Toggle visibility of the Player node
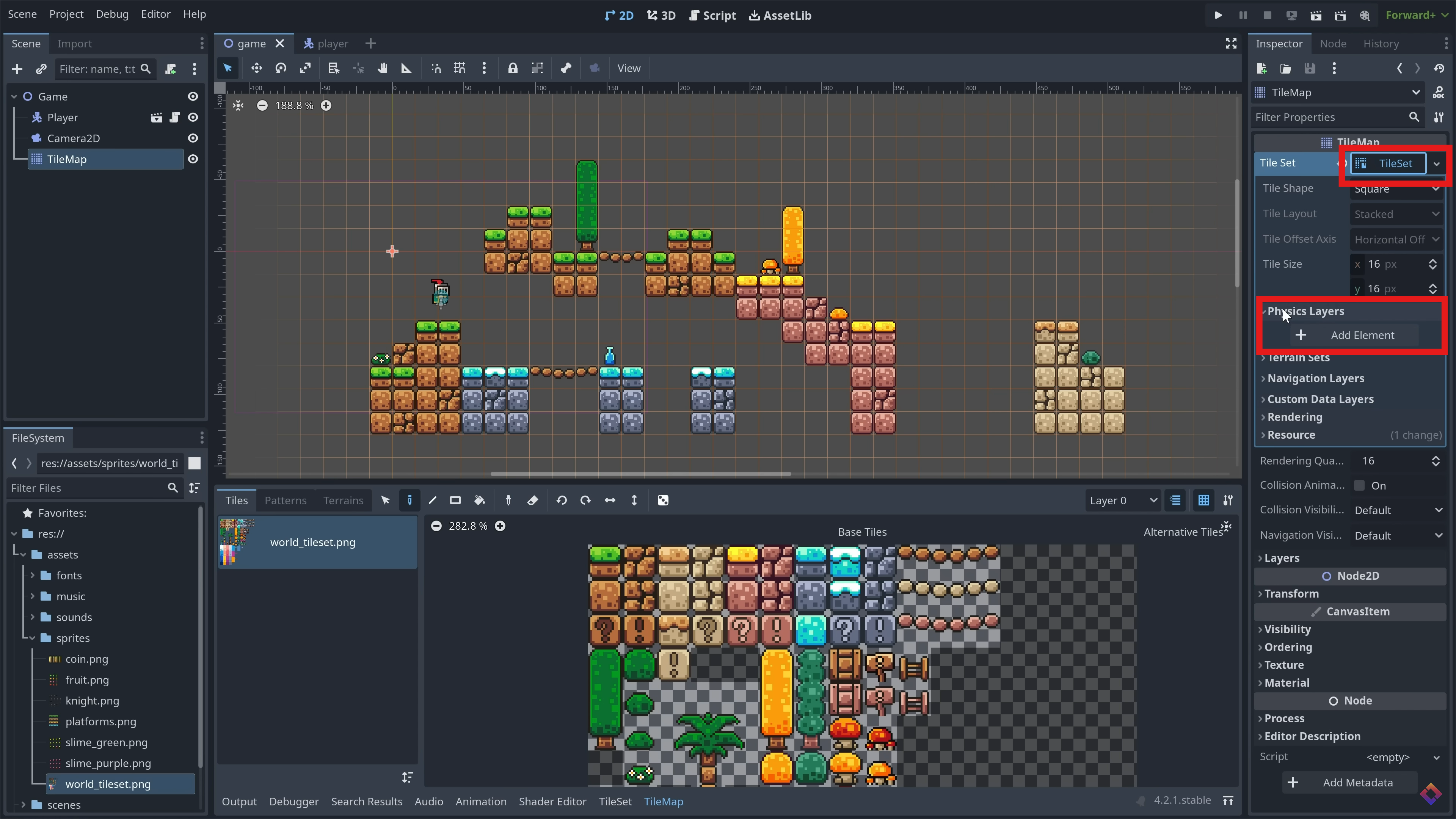Screen dimensions: 1456x819 193,118
